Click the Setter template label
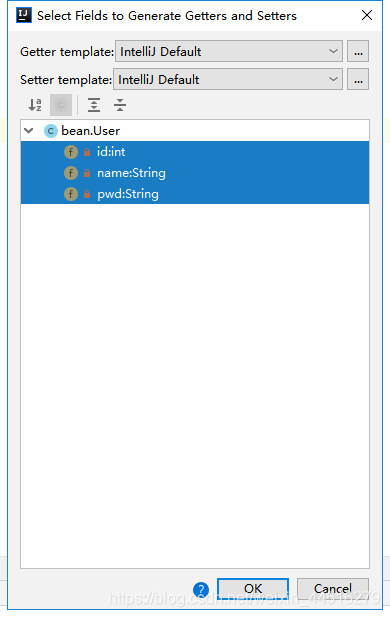Image resolution: width=390 pixels, height=617 pixels. [66, 80]
